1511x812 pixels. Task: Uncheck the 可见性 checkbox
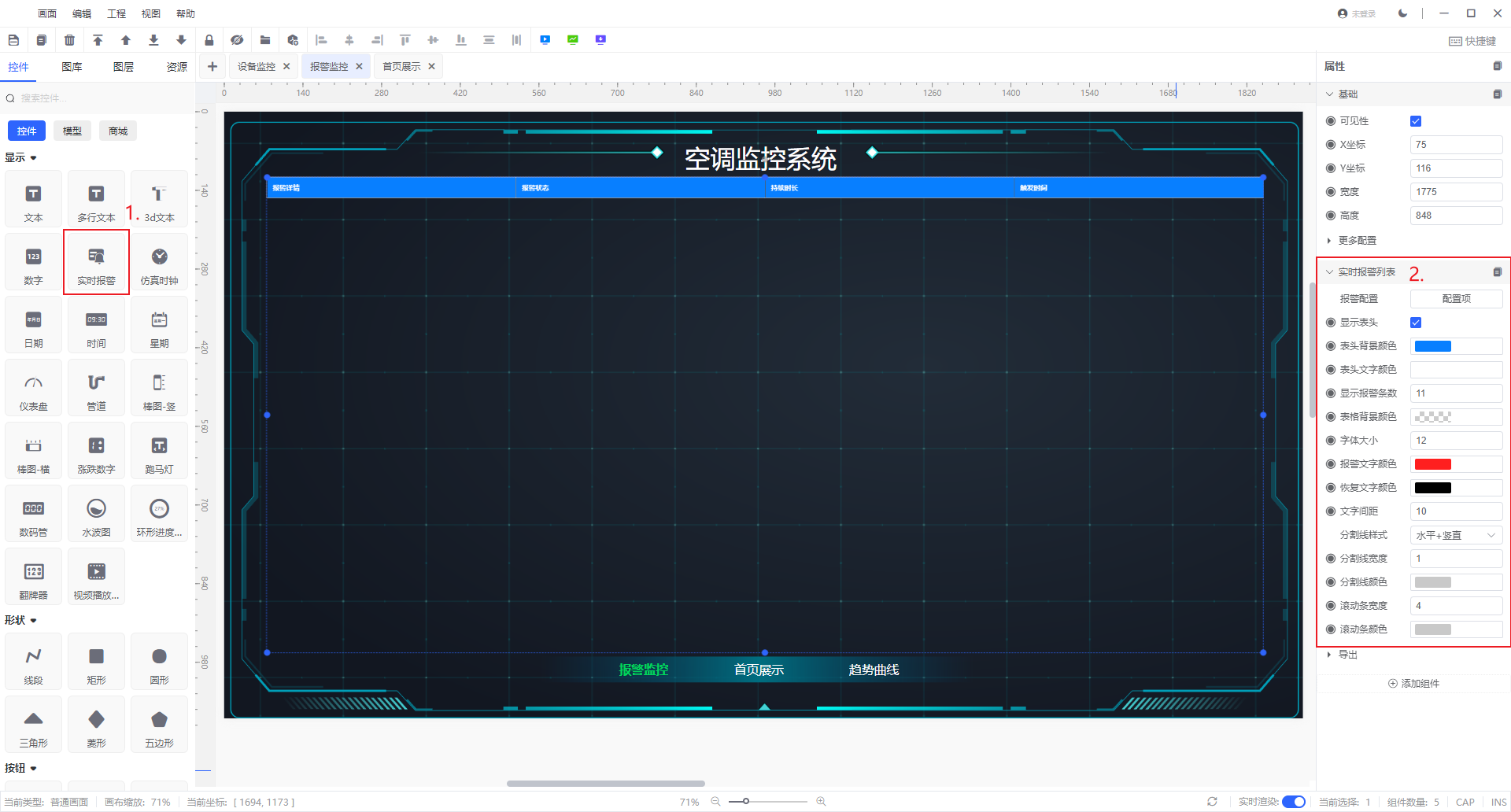[x=1416, y=121]
